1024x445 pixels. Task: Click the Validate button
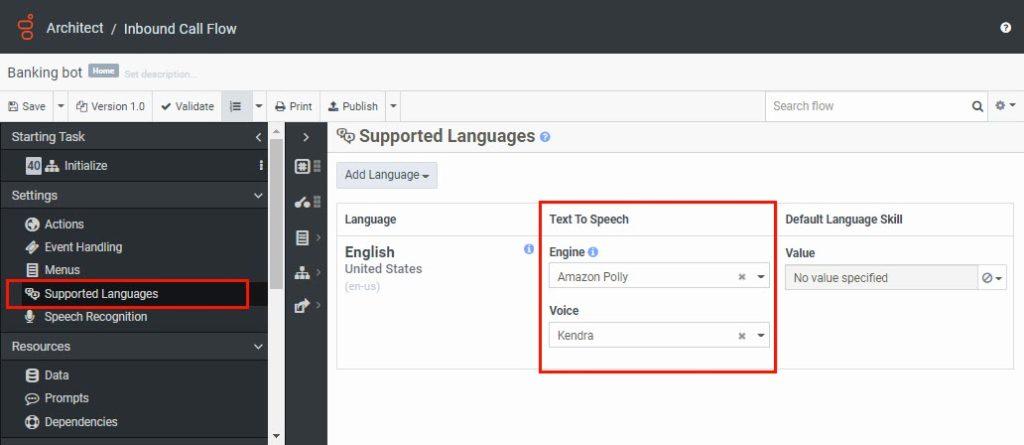point(187,106)
